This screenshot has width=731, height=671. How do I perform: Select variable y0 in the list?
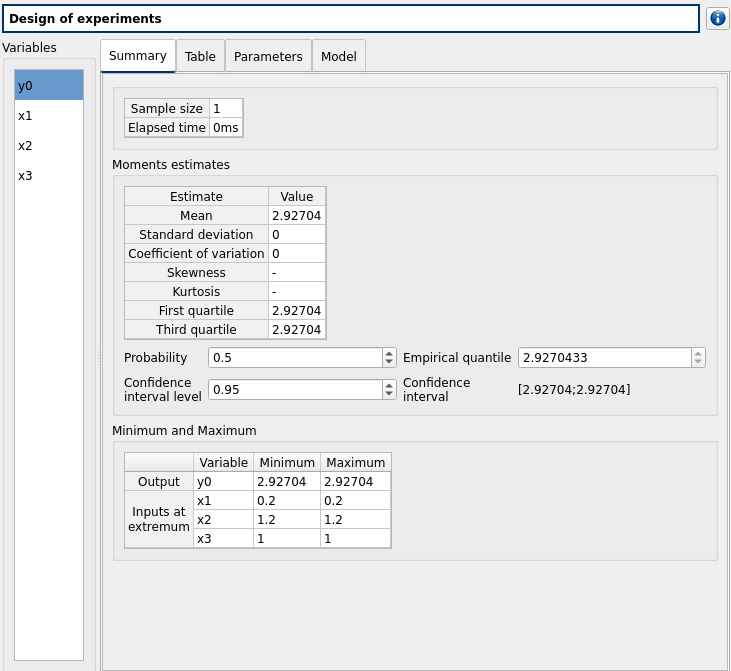(49, 85)
